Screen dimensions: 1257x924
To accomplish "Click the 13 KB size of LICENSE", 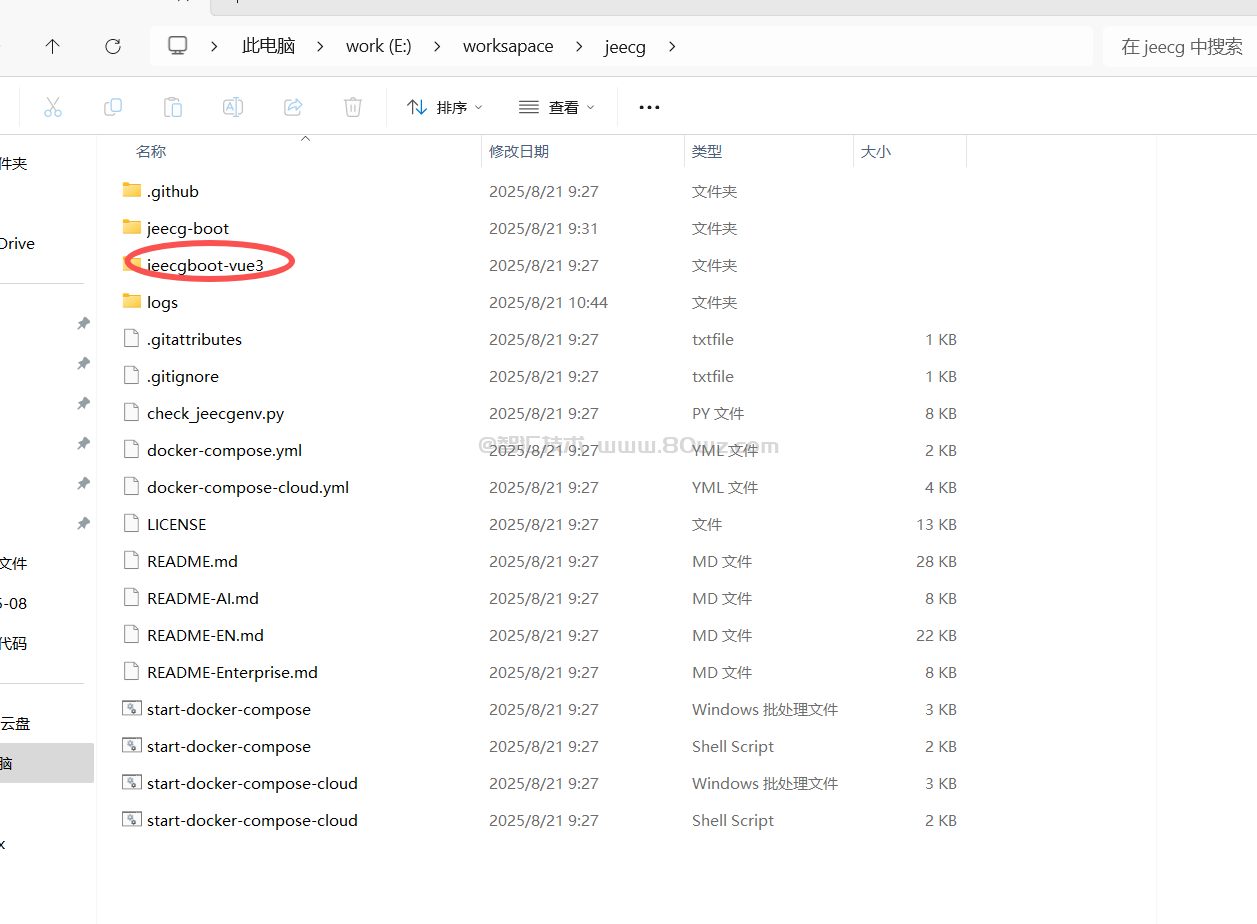I will tap(936, 524).
